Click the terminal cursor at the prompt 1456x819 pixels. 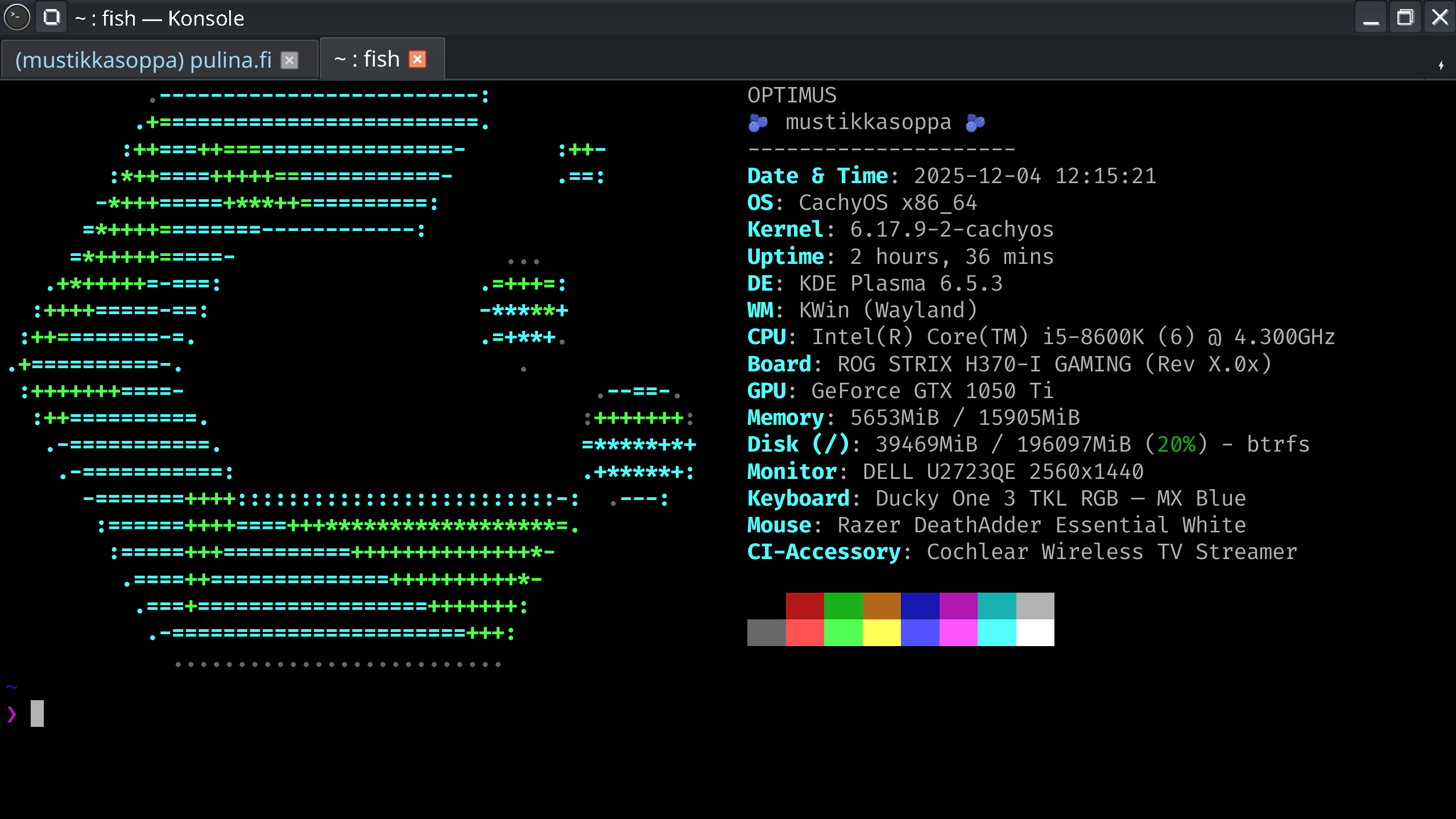[37, 713]
